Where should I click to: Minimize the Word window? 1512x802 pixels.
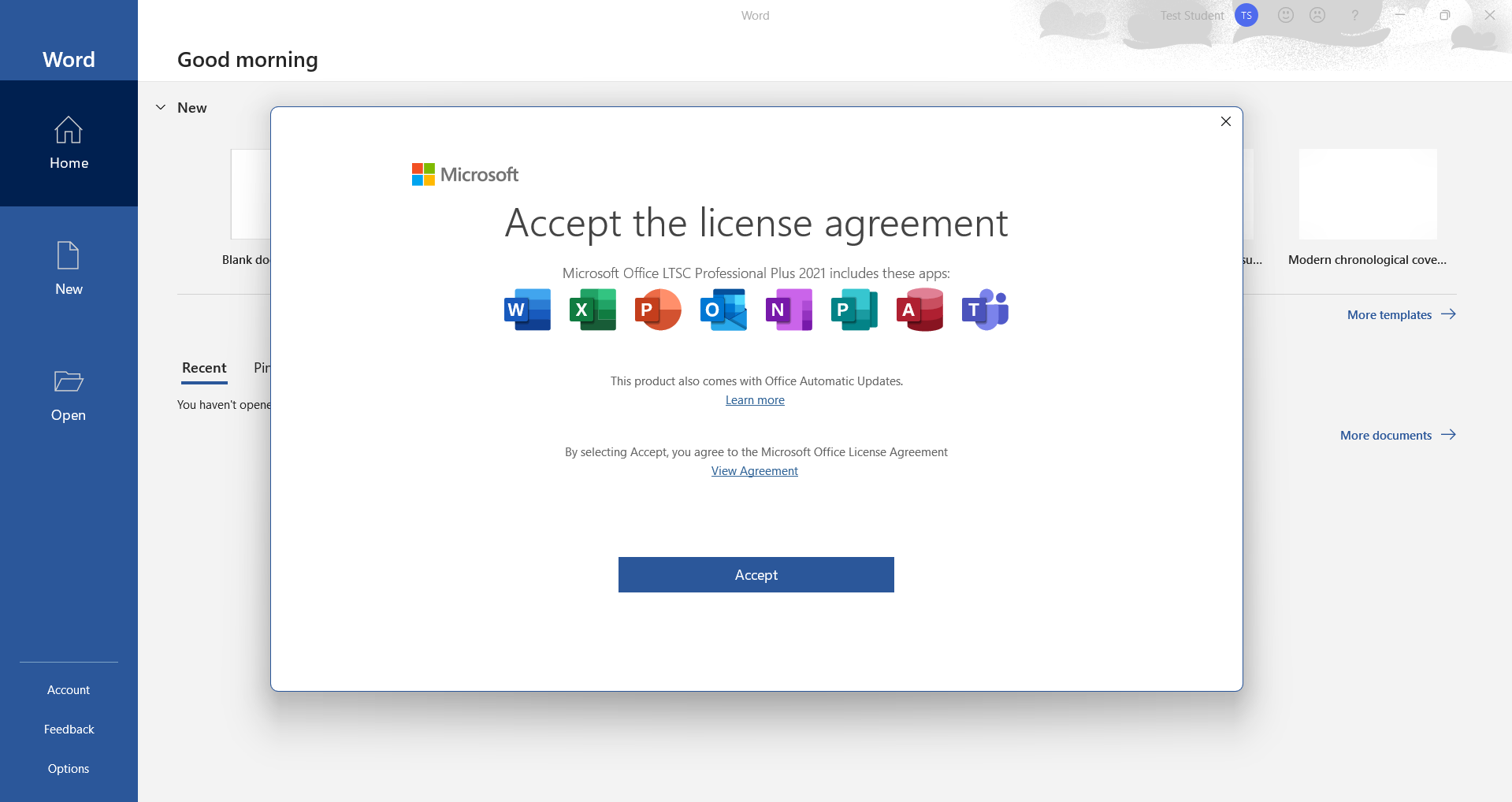[x=1400, y=15]
